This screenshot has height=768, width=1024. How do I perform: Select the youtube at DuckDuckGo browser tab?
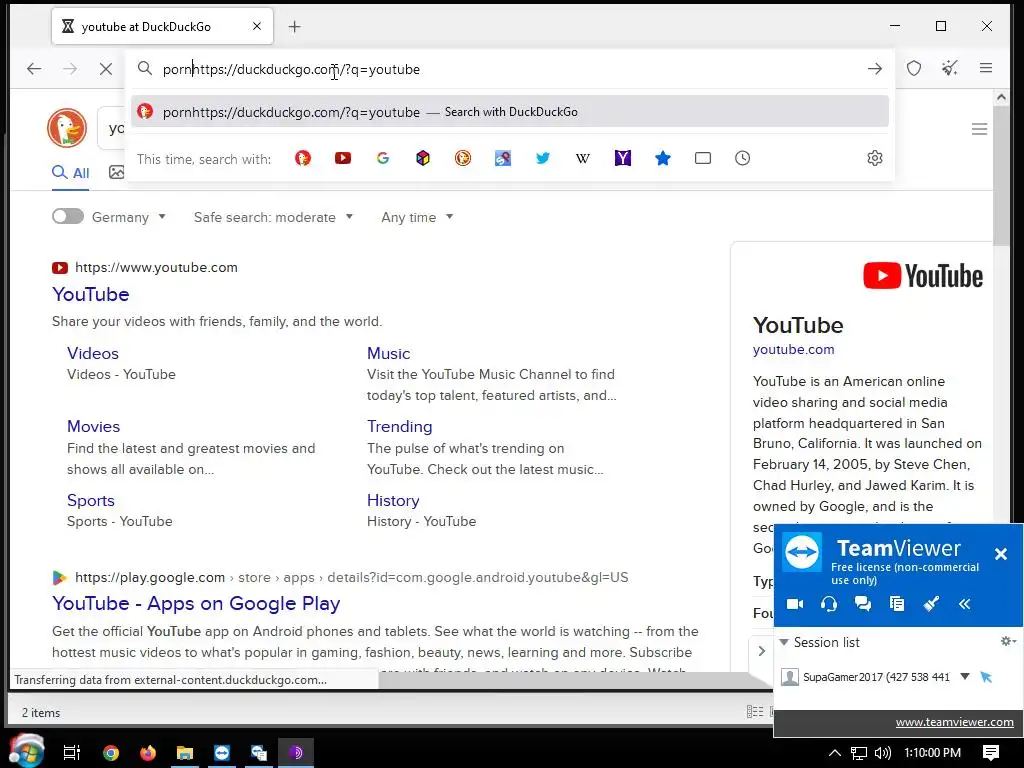[162, 27]
